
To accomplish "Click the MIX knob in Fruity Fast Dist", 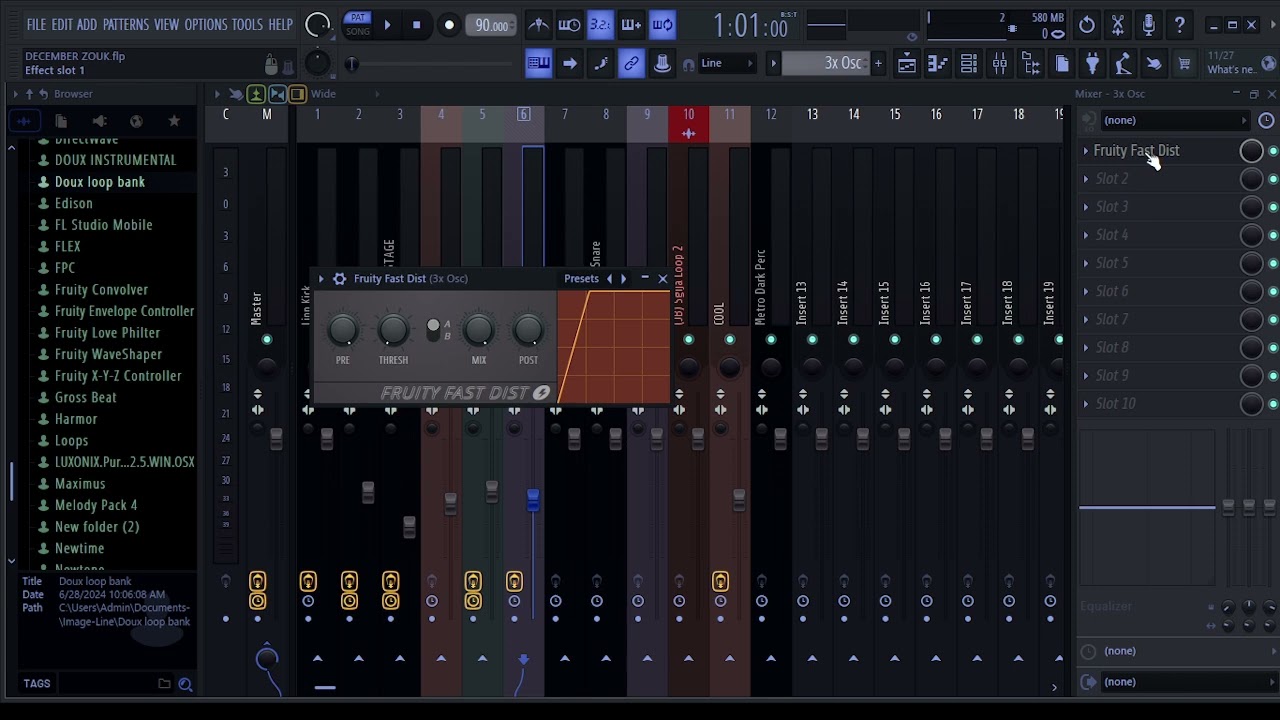I will (x=479, y=330).
